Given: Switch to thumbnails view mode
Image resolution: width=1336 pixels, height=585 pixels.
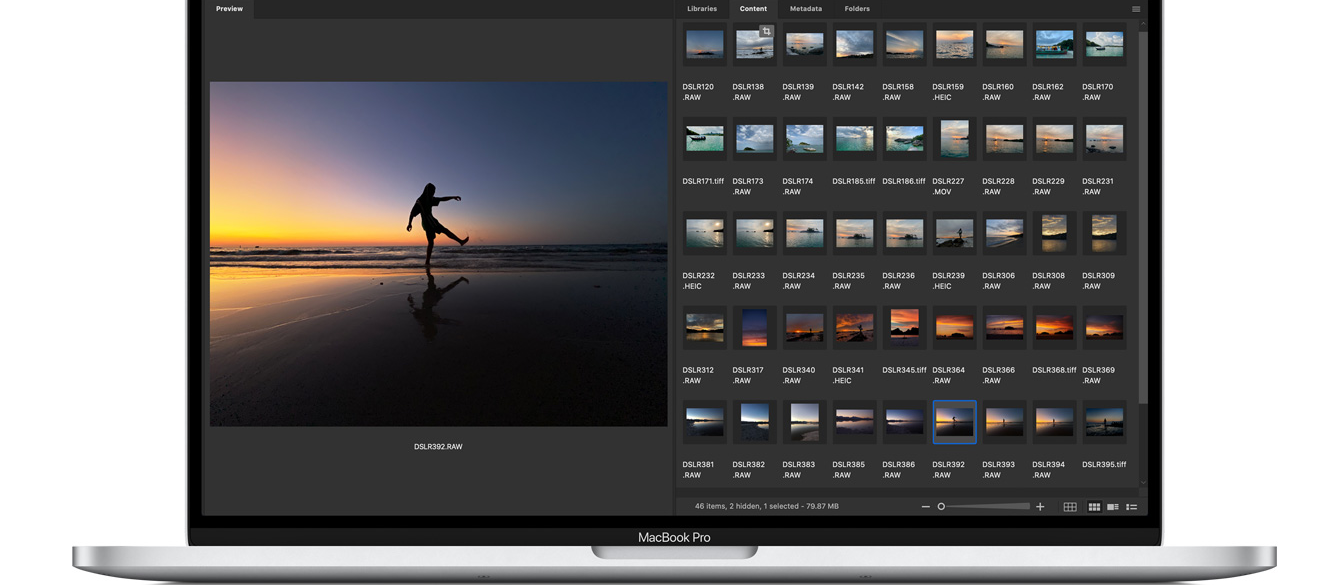Looking at the screenshot, I should [x=1094, y=507].
